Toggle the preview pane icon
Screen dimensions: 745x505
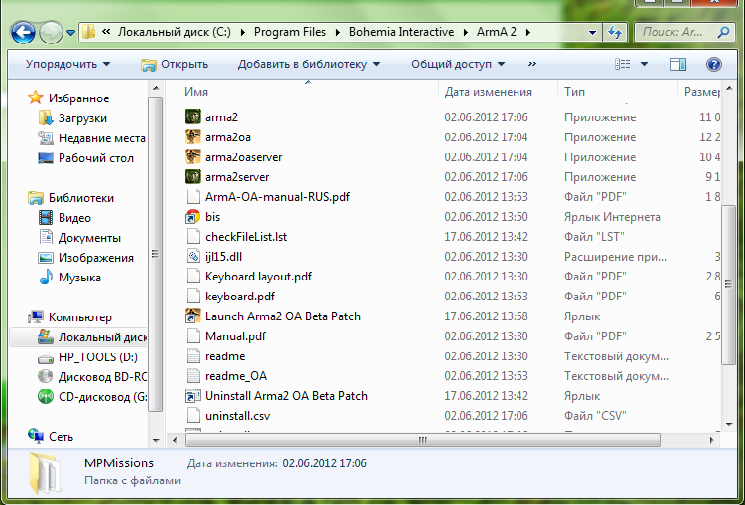[x=677, y=65]
